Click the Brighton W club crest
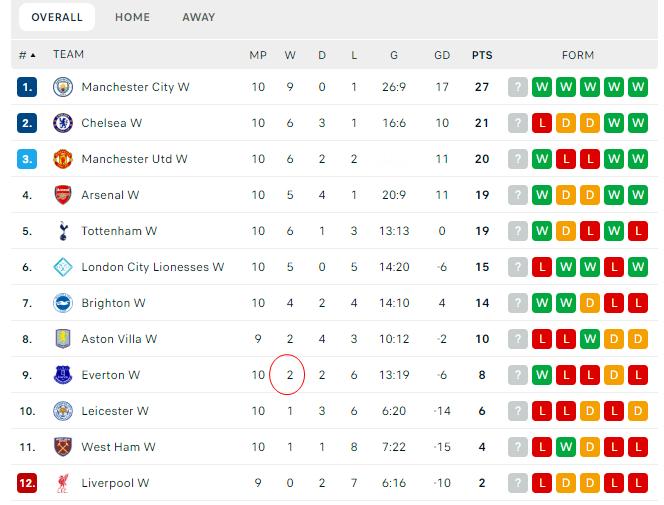Viewport: 664px width, 505px height. point(62,303)
